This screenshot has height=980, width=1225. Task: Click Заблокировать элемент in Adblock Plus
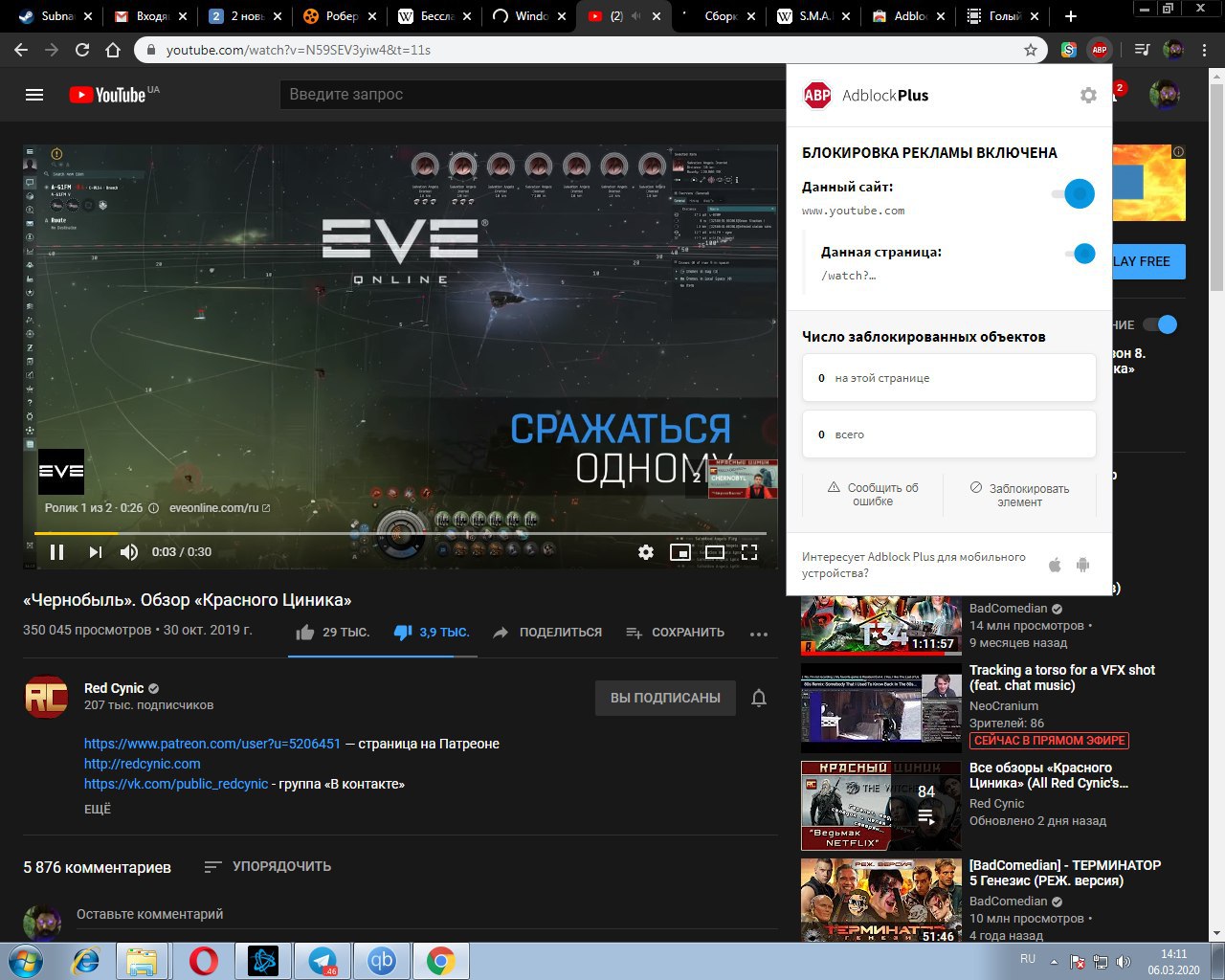click(x=1019, y=495)
